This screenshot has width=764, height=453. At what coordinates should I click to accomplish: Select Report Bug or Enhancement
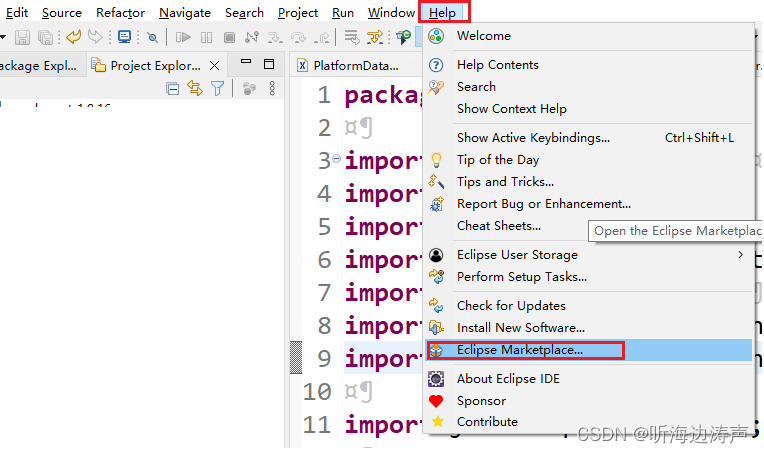click(589, 204)
